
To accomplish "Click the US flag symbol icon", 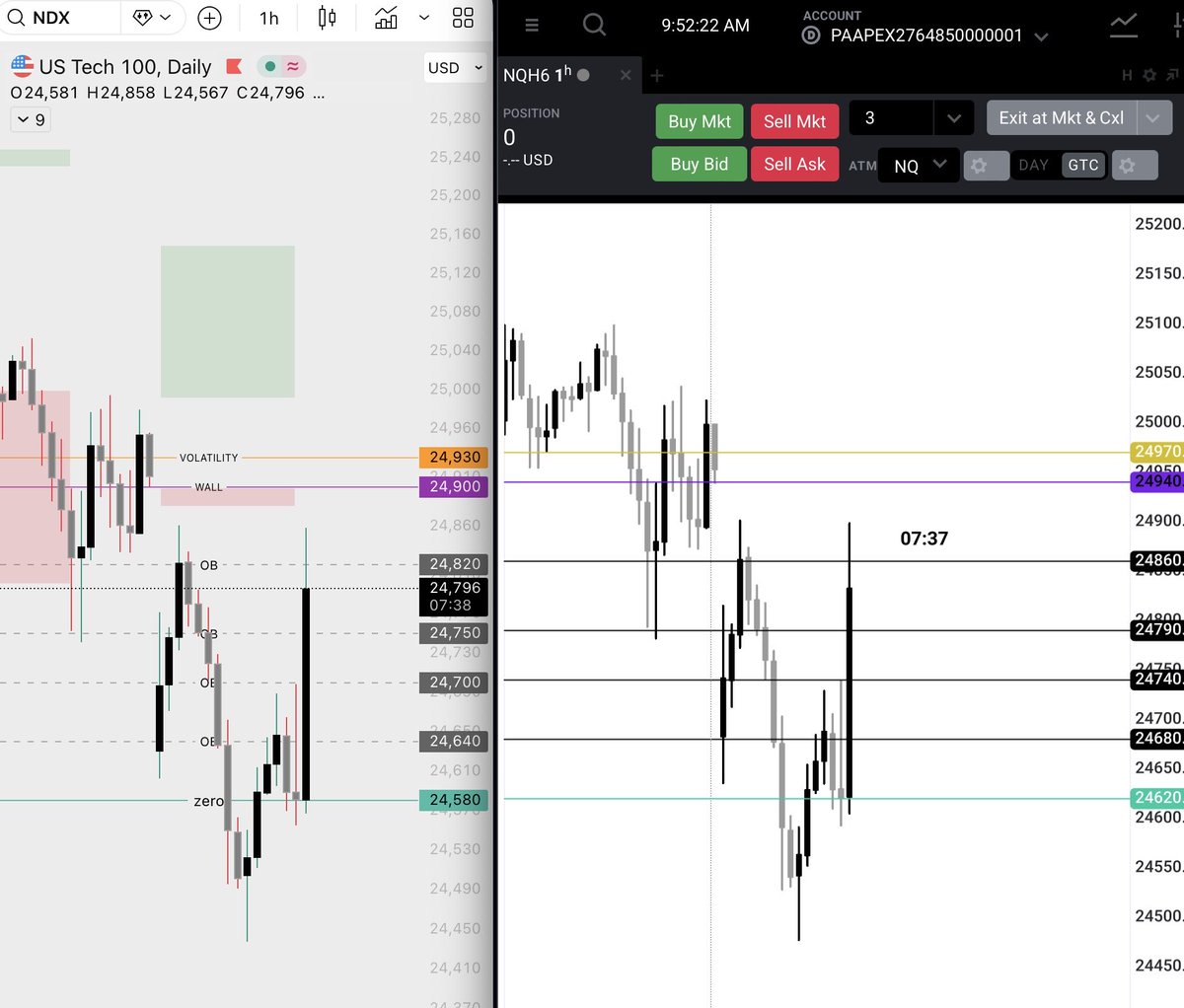I will pyautogui.click(x=22, y=66).
